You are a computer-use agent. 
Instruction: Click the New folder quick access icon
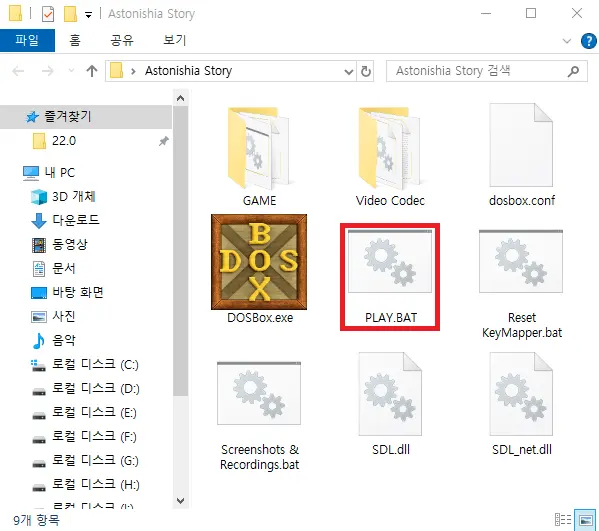click(70, 14)
